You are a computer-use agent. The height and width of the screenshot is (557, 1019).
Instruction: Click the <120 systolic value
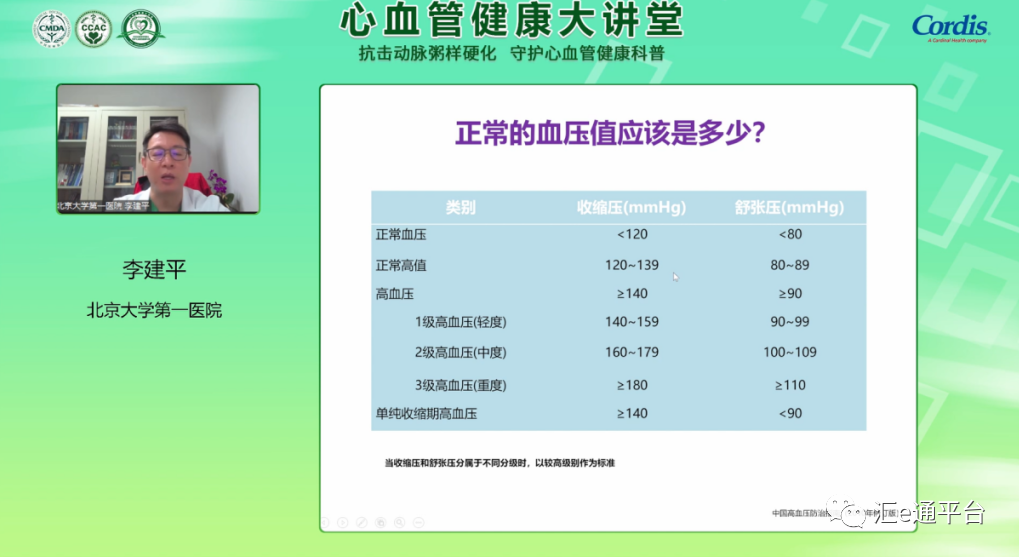[x=632, y=234]
